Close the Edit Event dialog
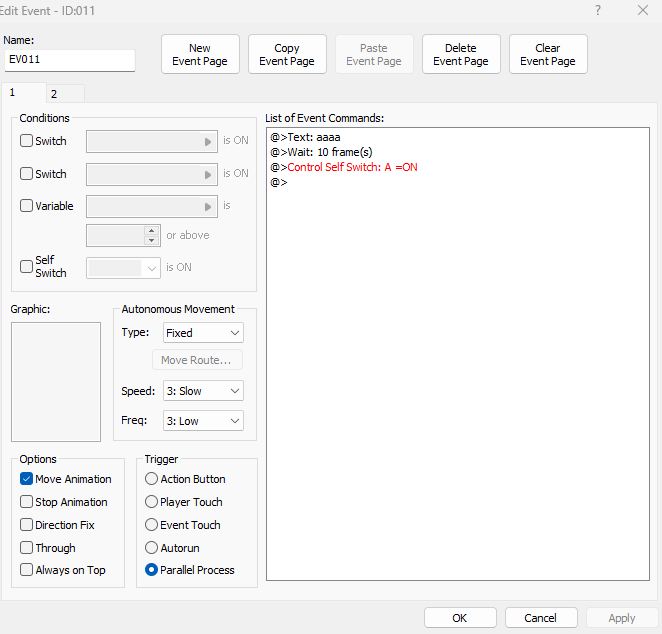 point(642,10)
